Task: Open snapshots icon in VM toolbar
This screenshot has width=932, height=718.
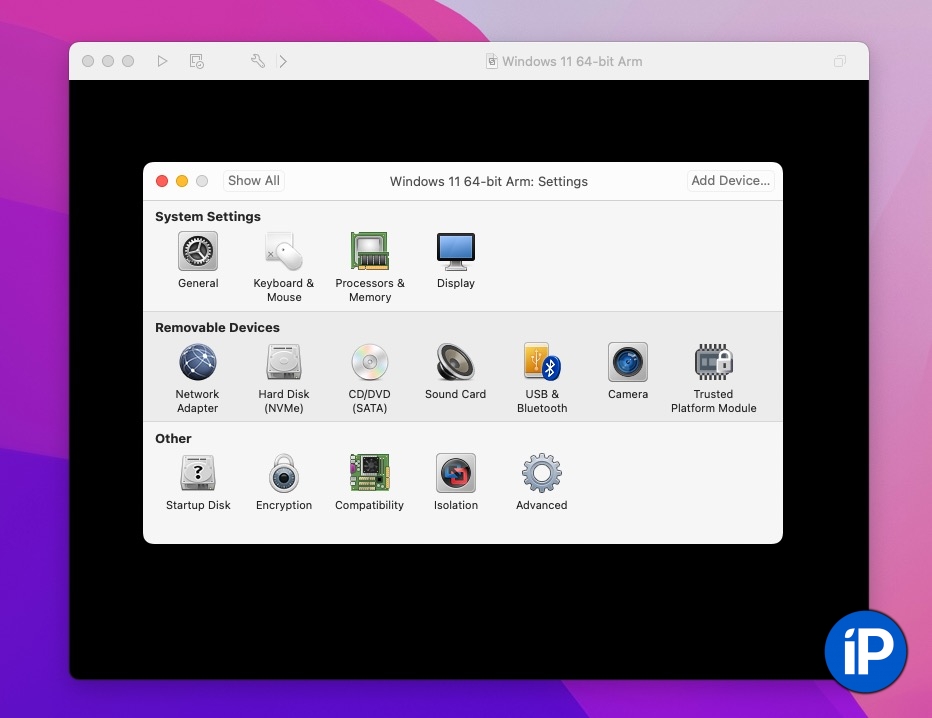Action: (197, 61)
